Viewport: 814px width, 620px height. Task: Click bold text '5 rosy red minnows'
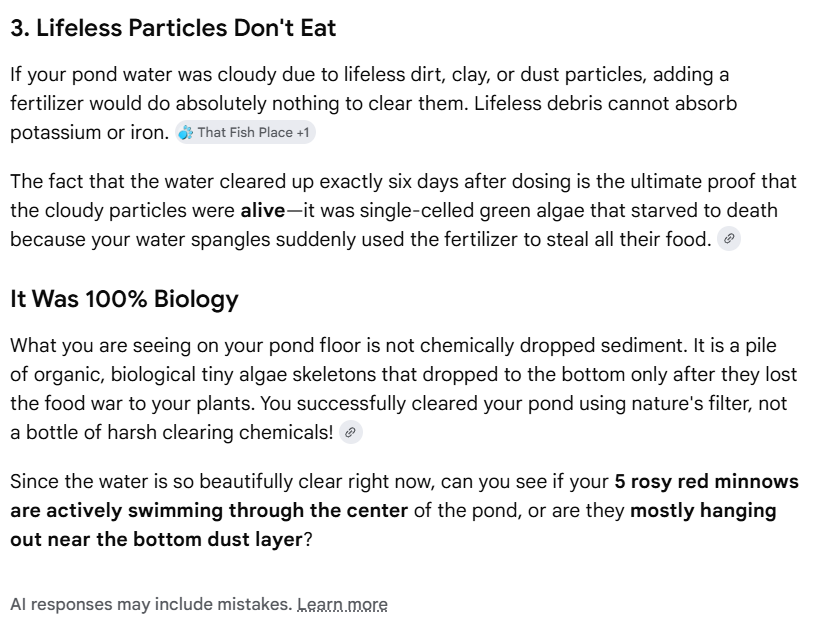pyautogui.click(x=707, y=481)
